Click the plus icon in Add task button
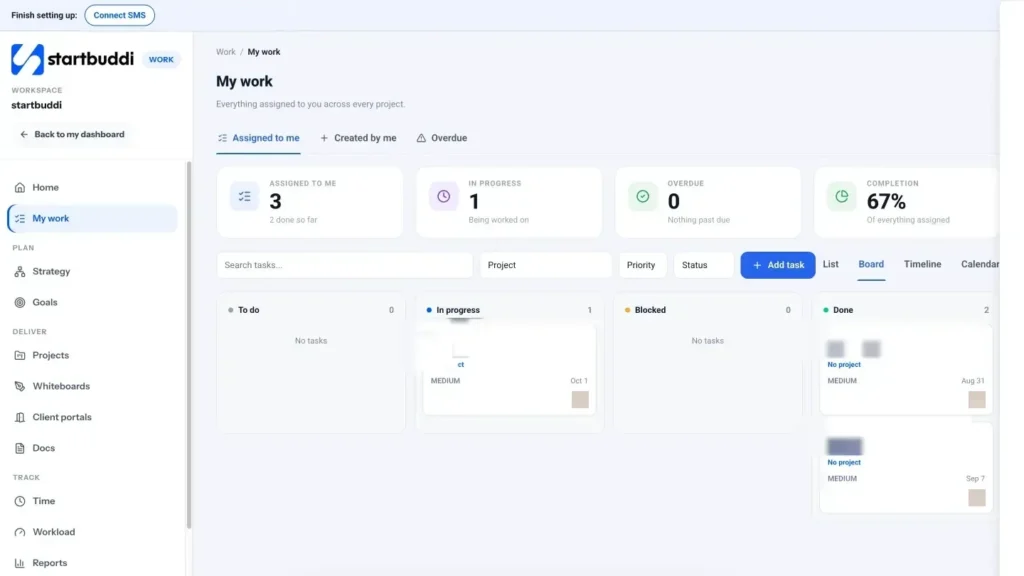The image size is (1024, 576). click(757, 265)
